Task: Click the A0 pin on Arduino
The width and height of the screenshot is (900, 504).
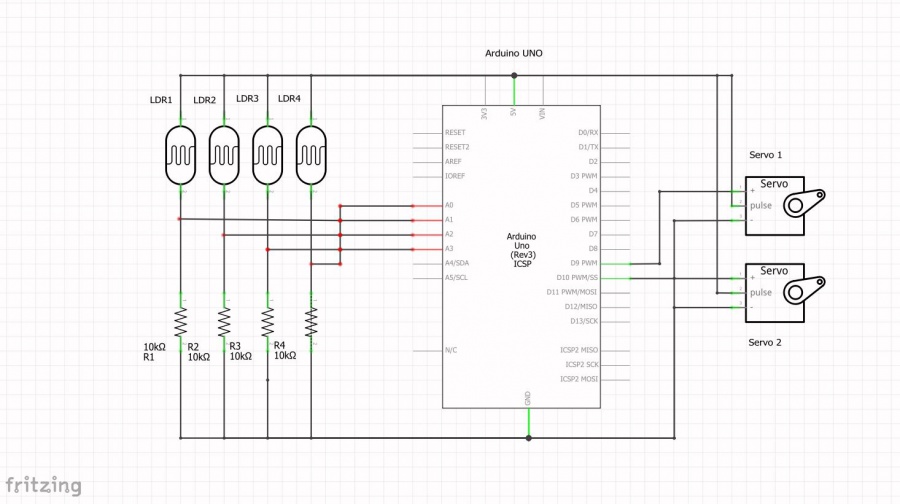Action: 449,205
